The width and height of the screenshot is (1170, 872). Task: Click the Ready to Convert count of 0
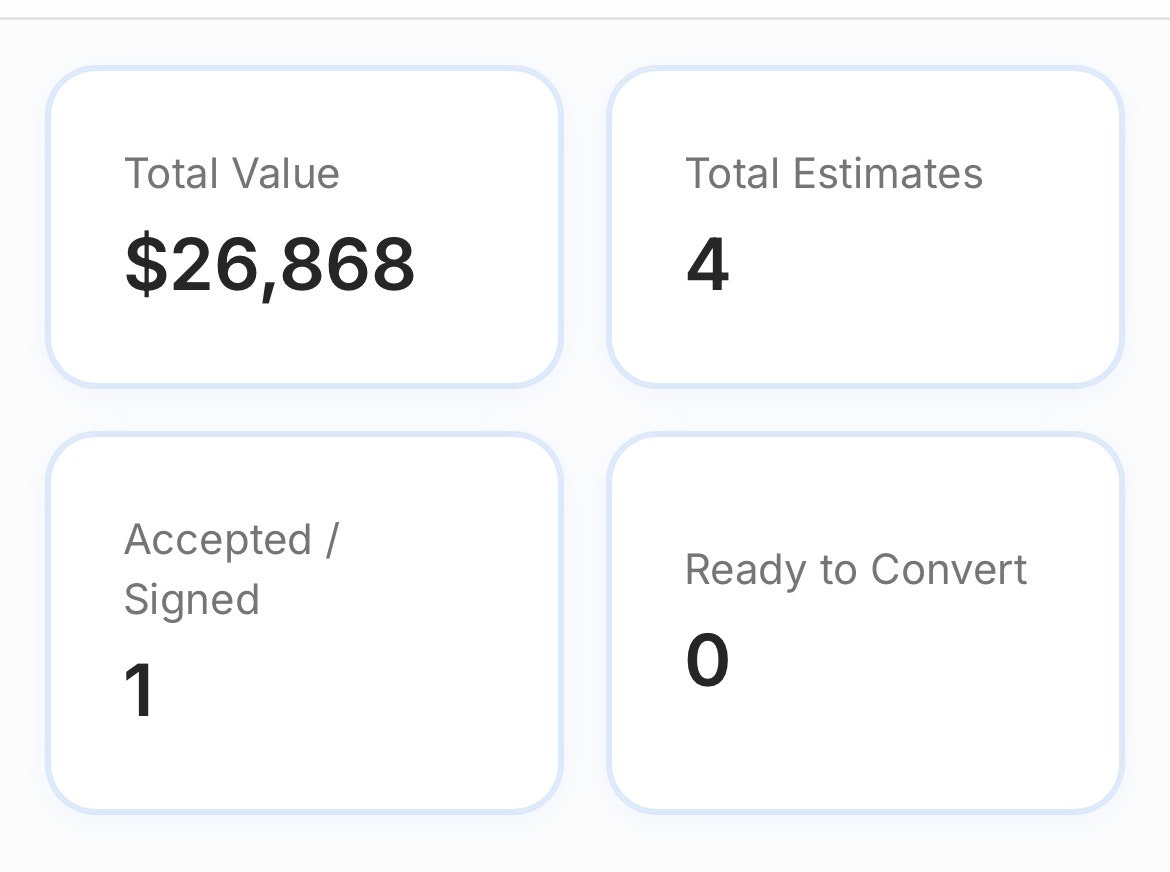(x=707, y=660)
